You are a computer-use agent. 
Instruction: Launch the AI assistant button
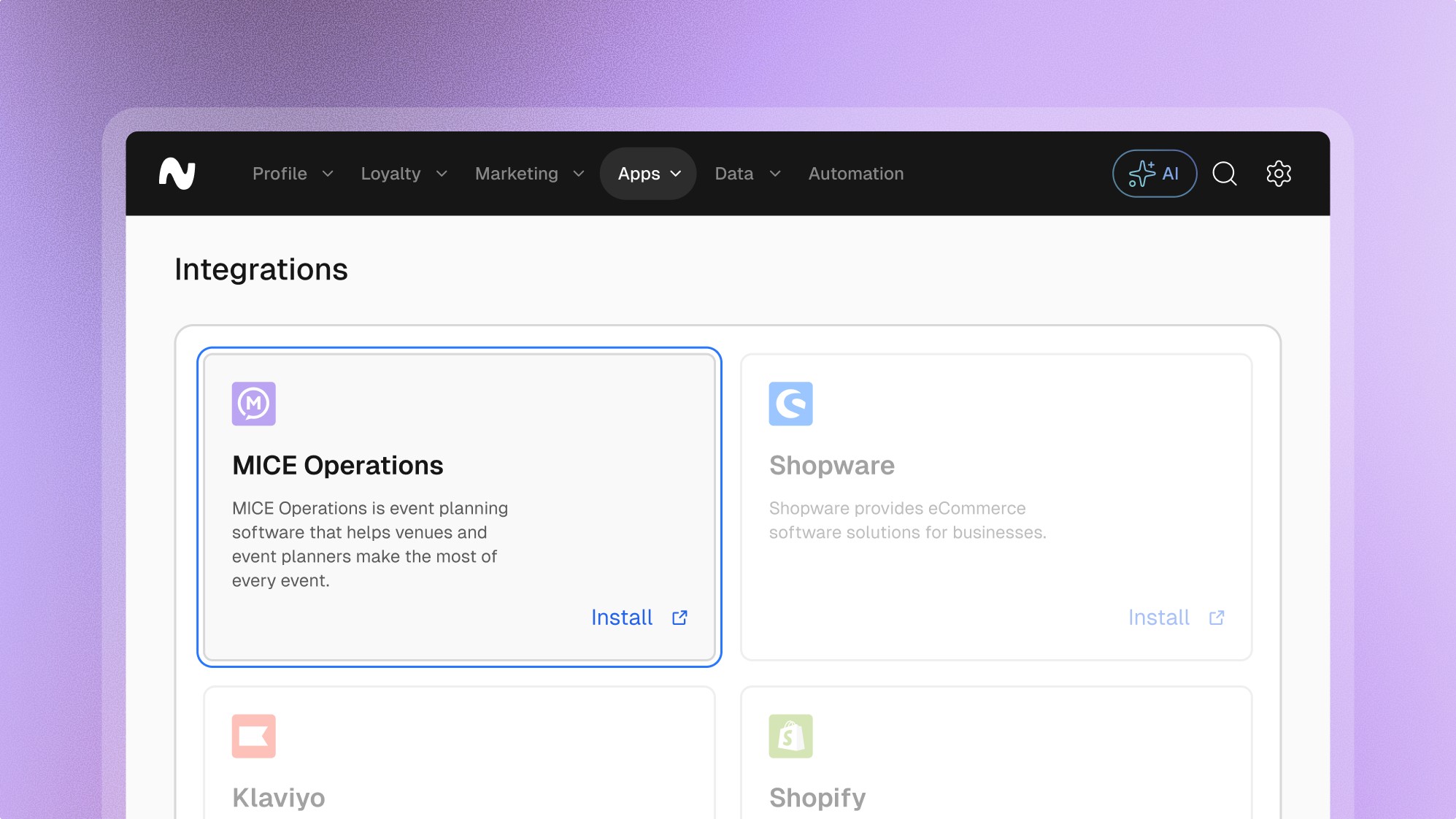(x=1154, y=174)
